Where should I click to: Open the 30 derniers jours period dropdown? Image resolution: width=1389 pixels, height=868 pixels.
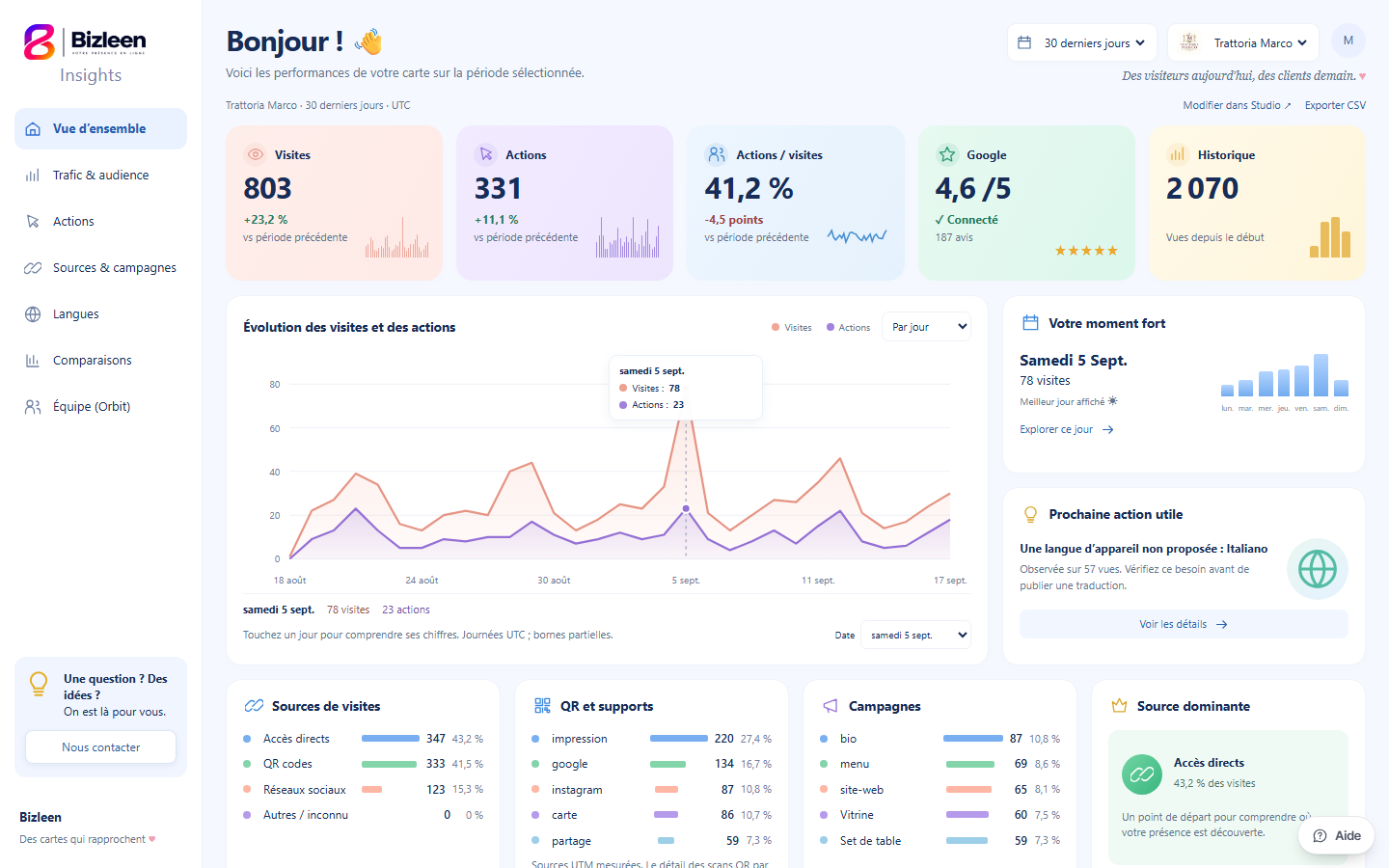pos(1082,42)
